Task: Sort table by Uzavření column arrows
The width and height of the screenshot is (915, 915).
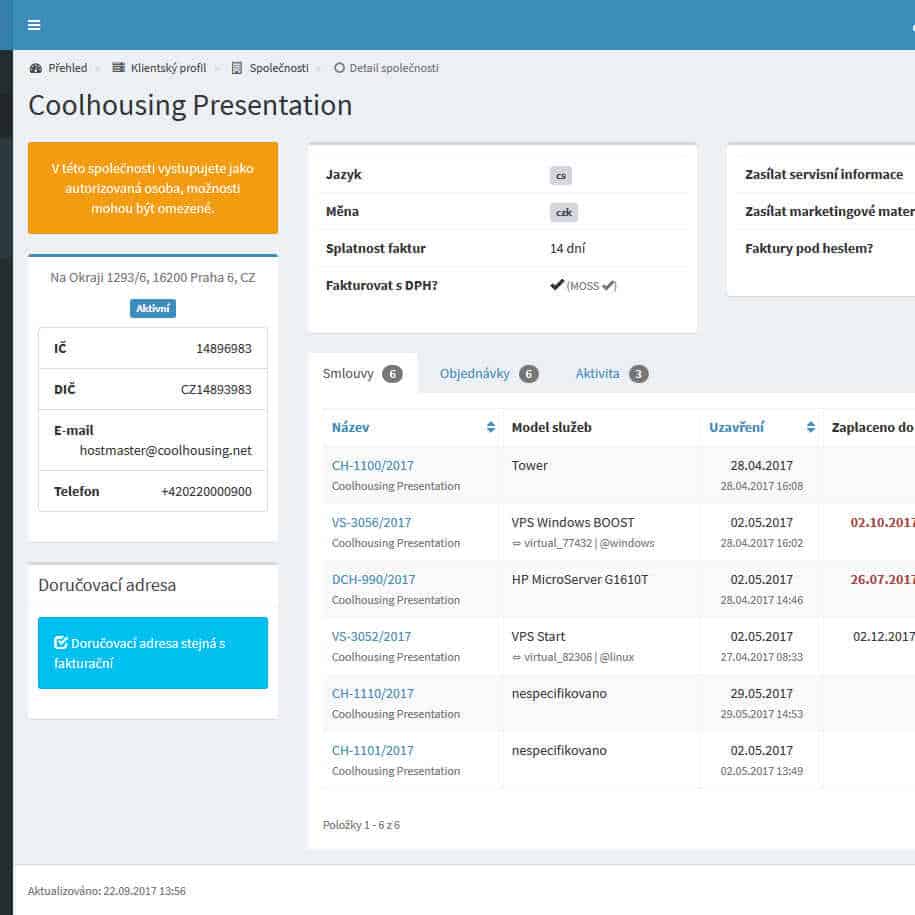Action: 811,427
